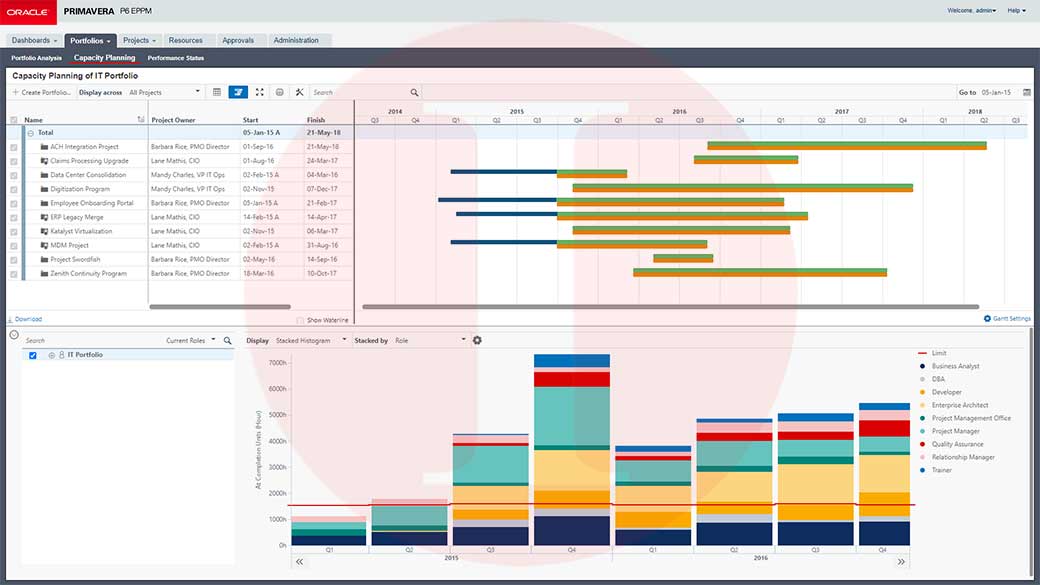1040x585 pixels.
Task: Click the Project Owner column header
Action: pos(173,120)
